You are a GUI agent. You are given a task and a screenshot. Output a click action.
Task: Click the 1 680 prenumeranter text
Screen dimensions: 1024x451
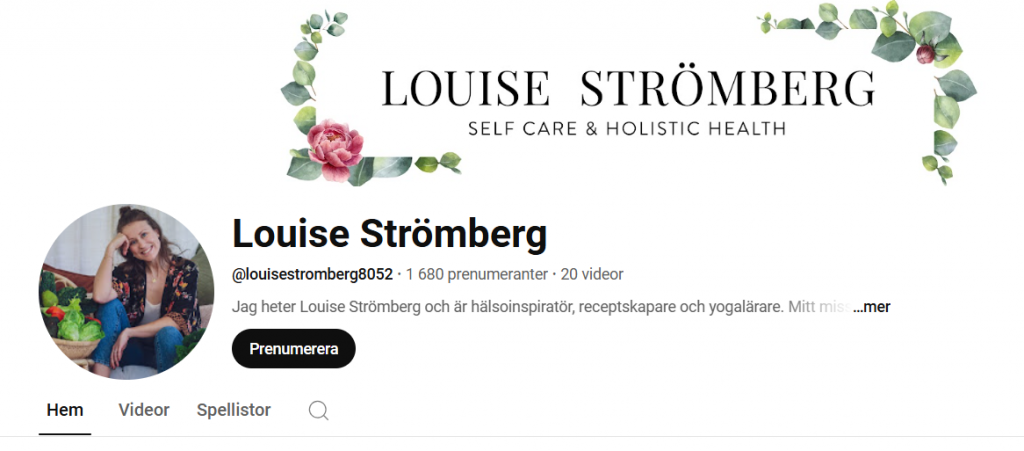[x=476, y=274]
